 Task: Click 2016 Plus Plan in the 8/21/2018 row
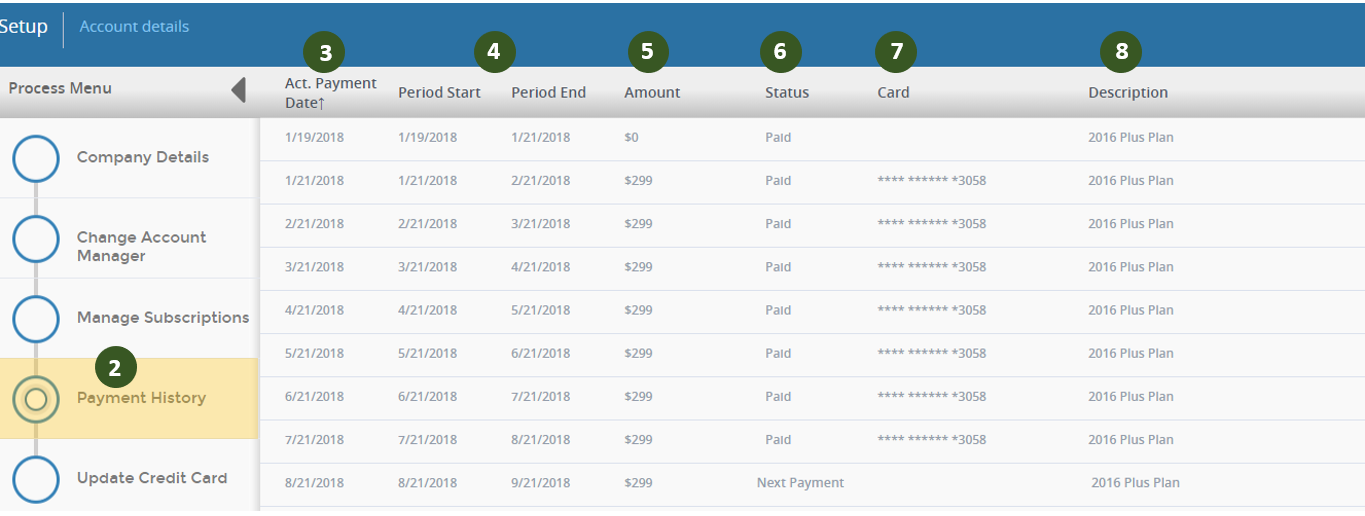pyautogui.click(x=1135, y=483)
